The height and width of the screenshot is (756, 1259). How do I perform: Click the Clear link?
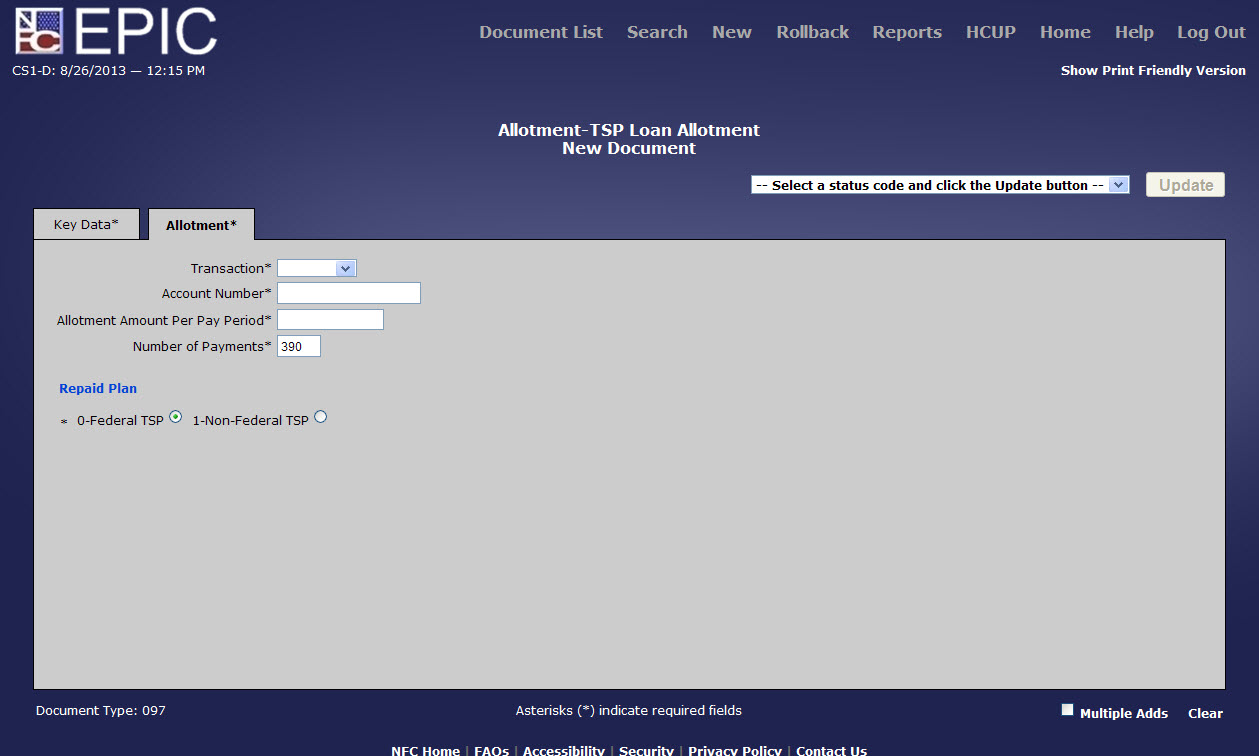(x=1205, y=713)
